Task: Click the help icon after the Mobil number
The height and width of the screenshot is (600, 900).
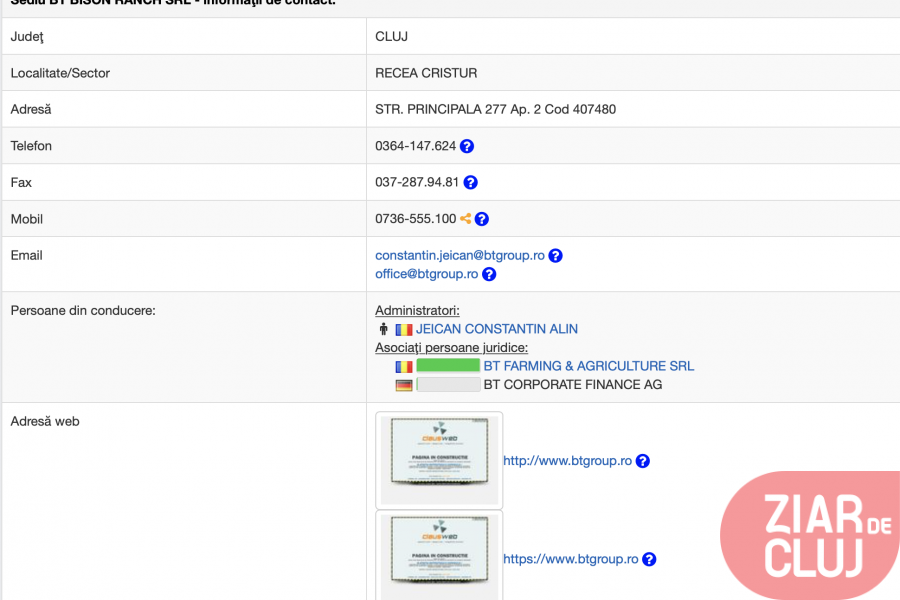Action: (x=482, y=219)
